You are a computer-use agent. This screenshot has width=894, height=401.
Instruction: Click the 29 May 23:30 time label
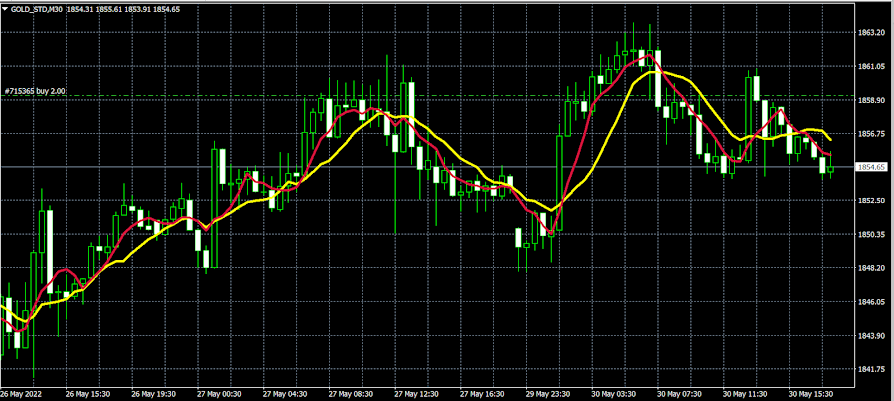[x=548, y=394]
